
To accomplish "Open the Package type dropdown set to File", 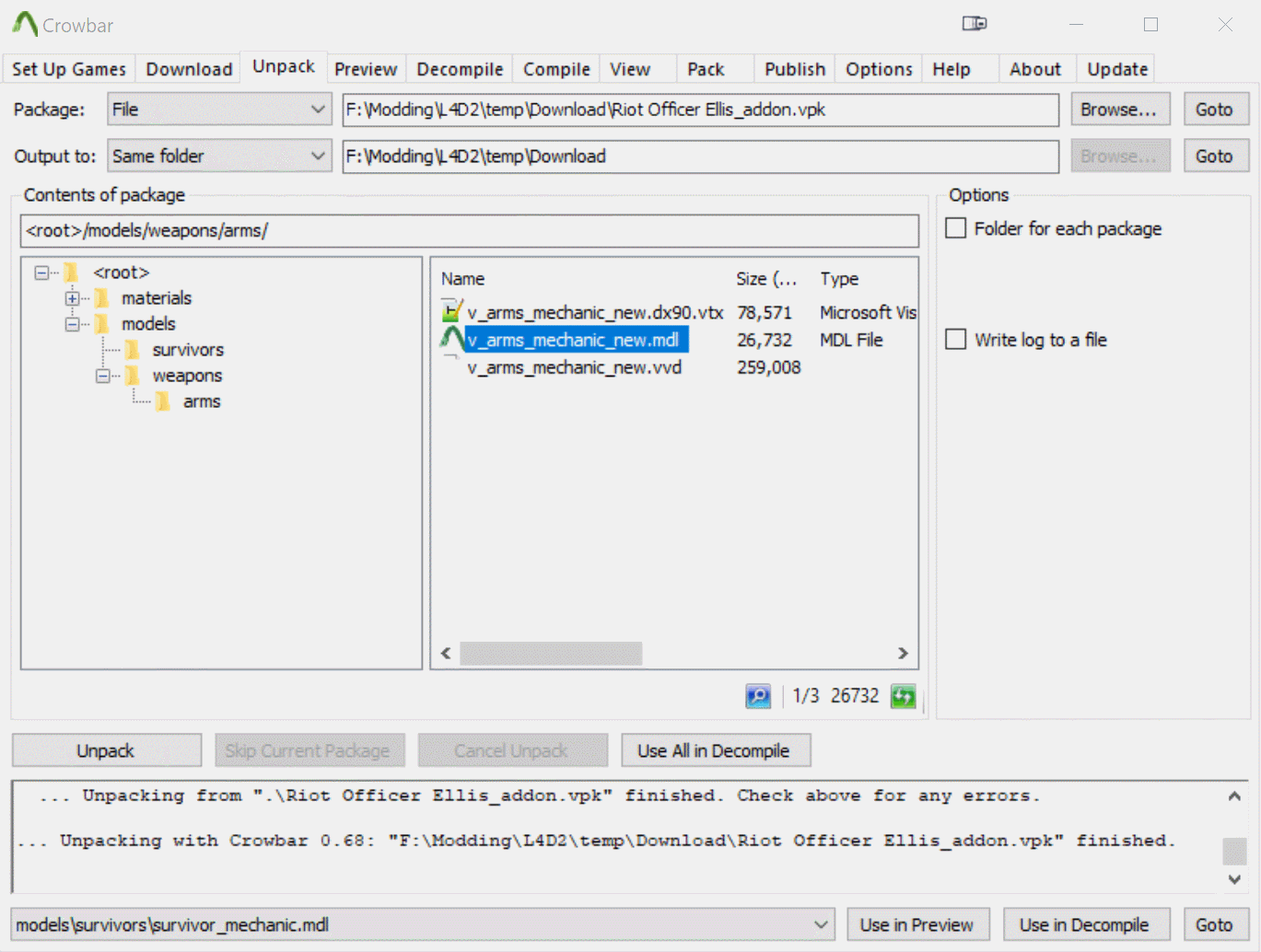I will pyautogui.click(x=219, y=110).
